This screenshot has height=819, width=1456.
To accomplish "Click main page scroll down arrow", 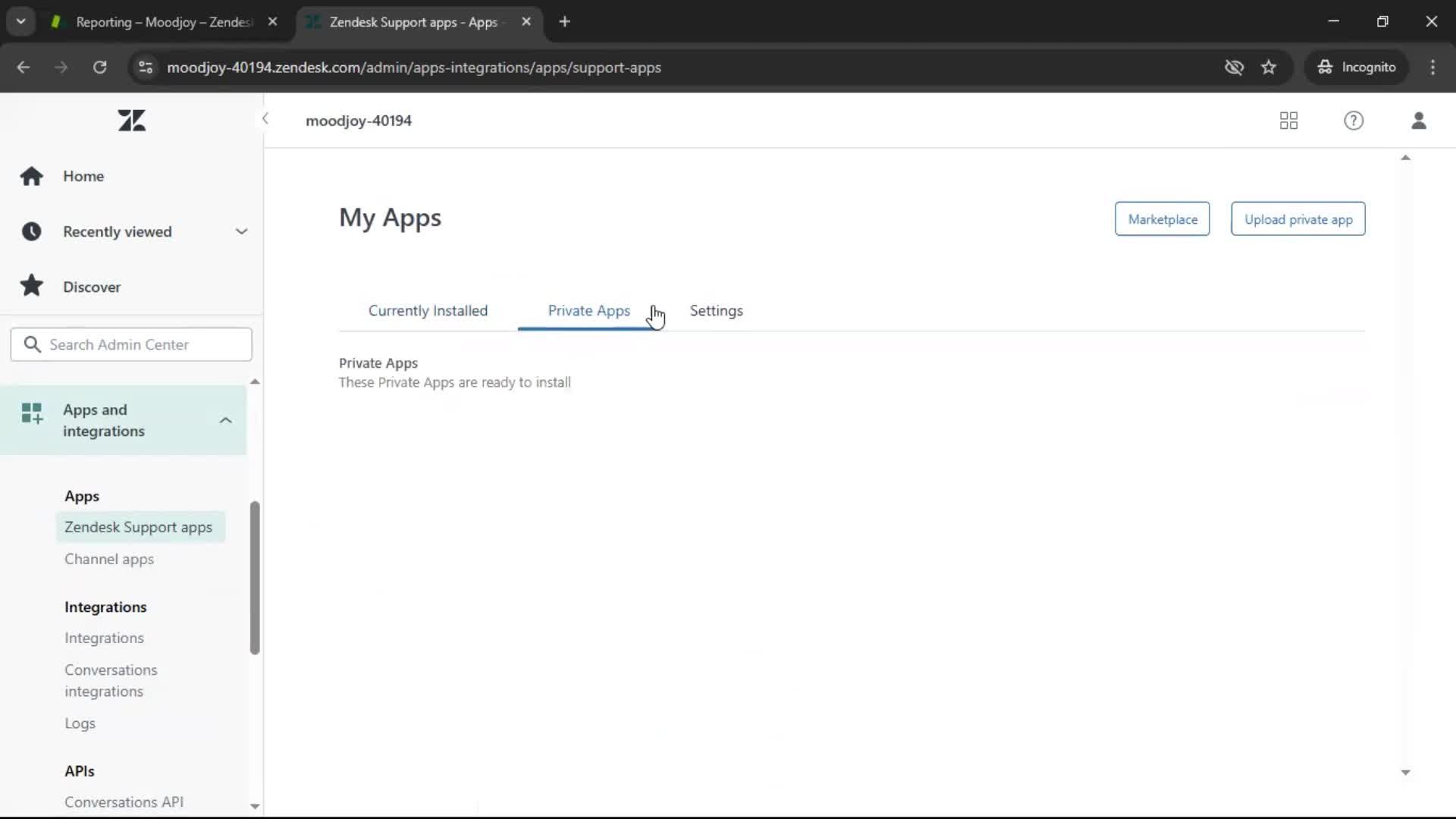I will click(1405, 772).
